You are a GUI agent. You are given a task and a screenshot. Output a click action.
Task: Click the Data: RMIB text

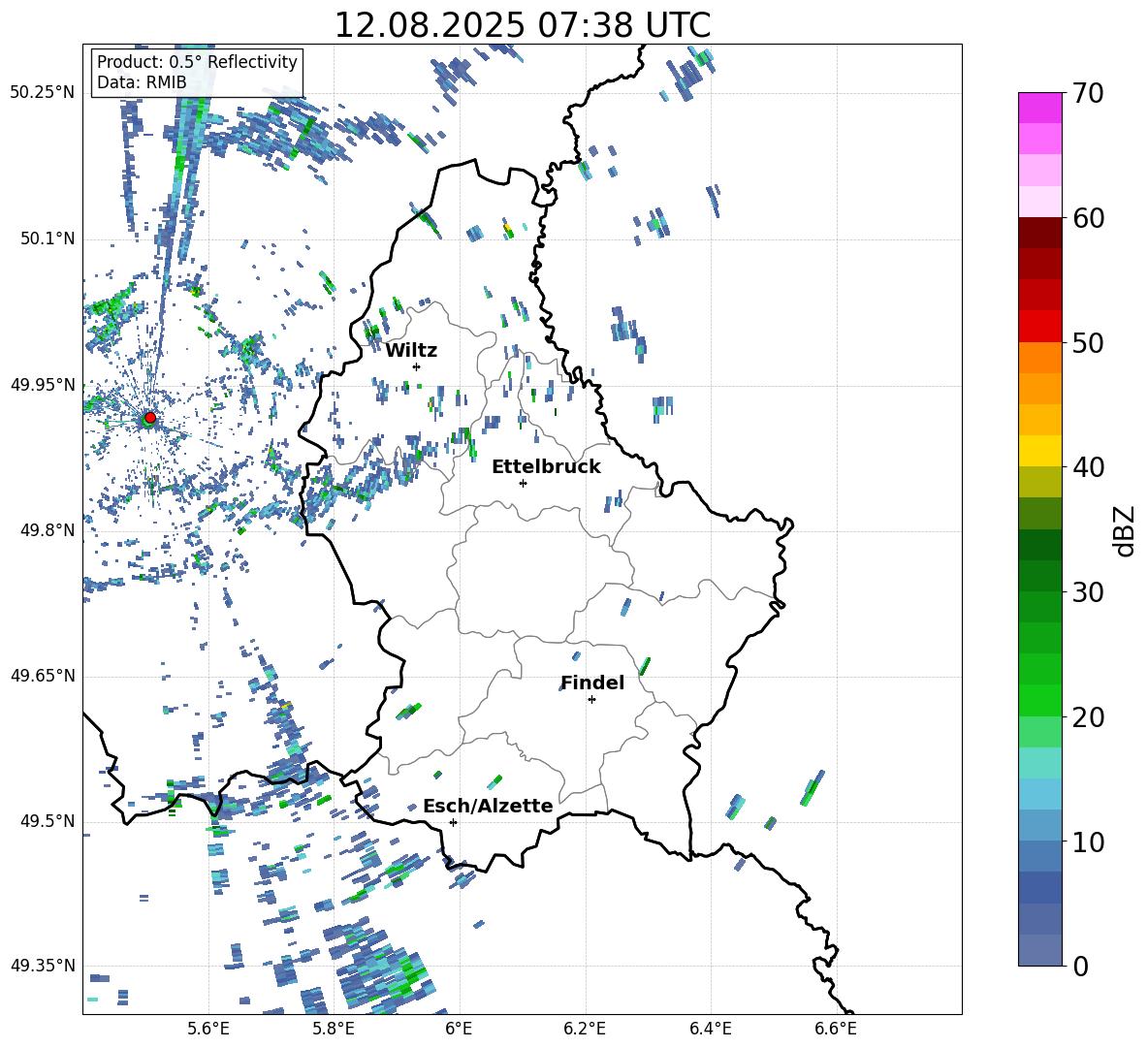coord(142,82)
